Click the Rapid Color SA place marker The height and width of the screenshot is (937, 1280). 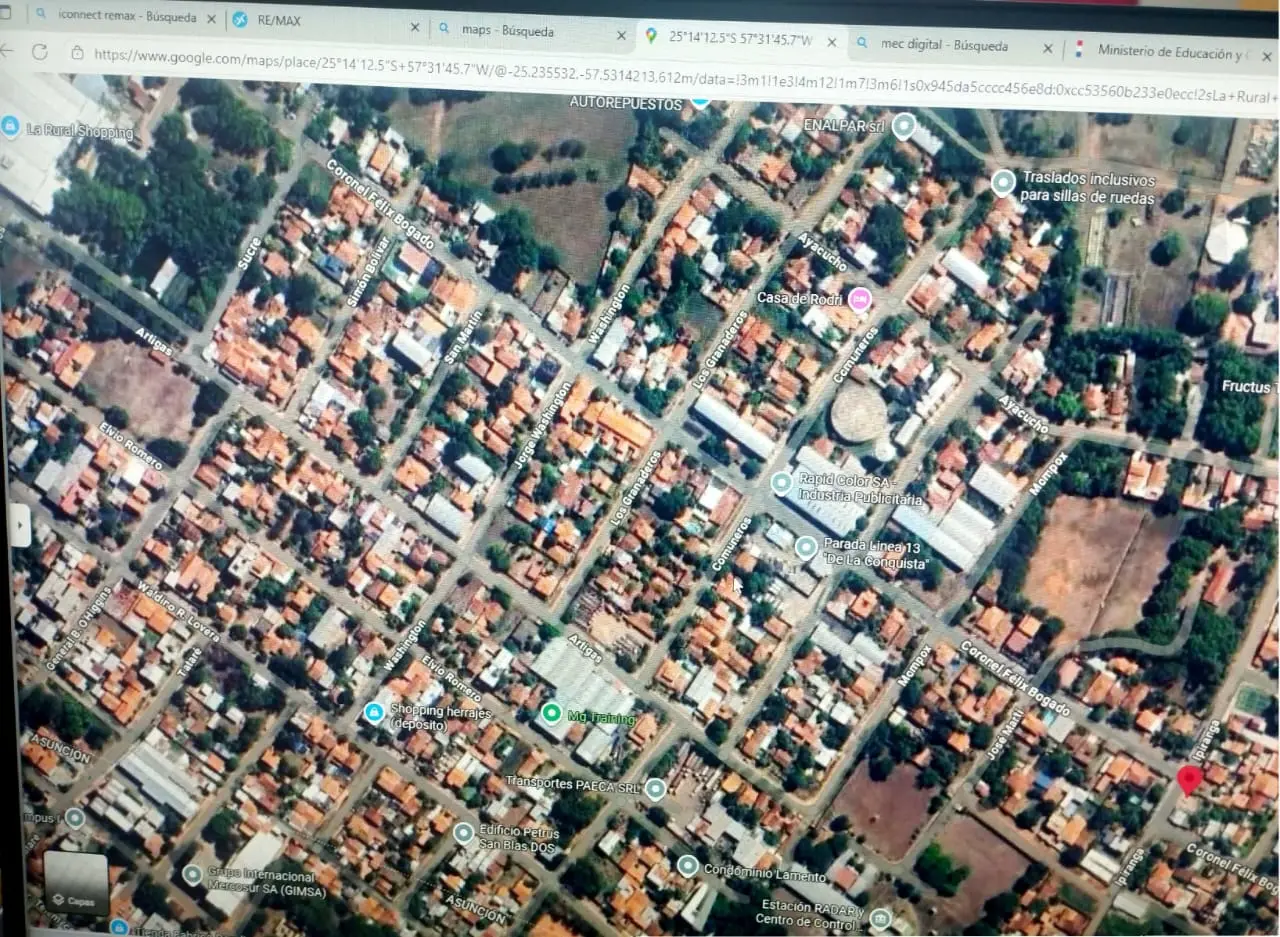tap(782, 483)
